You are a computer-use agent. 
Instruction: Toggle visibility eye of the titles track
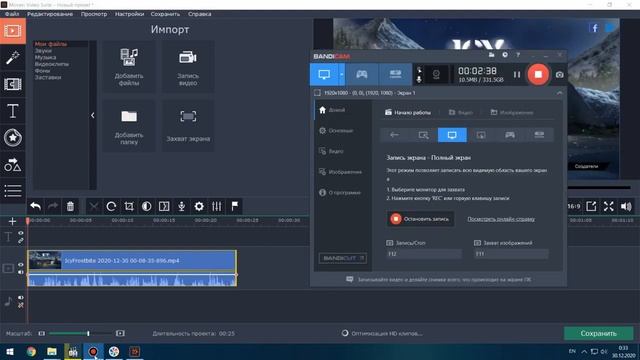pyautogui.click(x=21, y=233)
